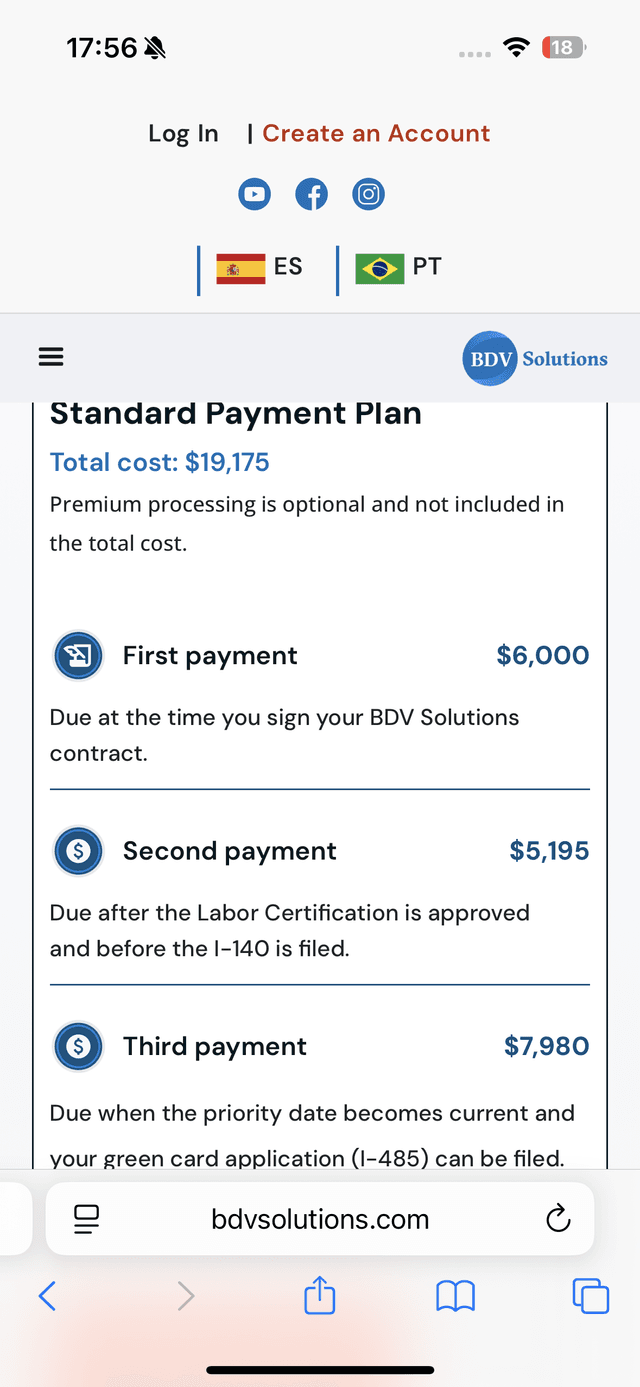Switch language to Spanish ES

(x=259, y=267)
